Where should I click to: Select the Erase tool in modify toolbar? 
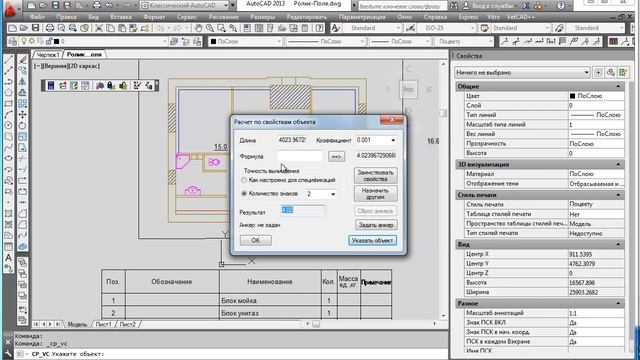[22, 60]
